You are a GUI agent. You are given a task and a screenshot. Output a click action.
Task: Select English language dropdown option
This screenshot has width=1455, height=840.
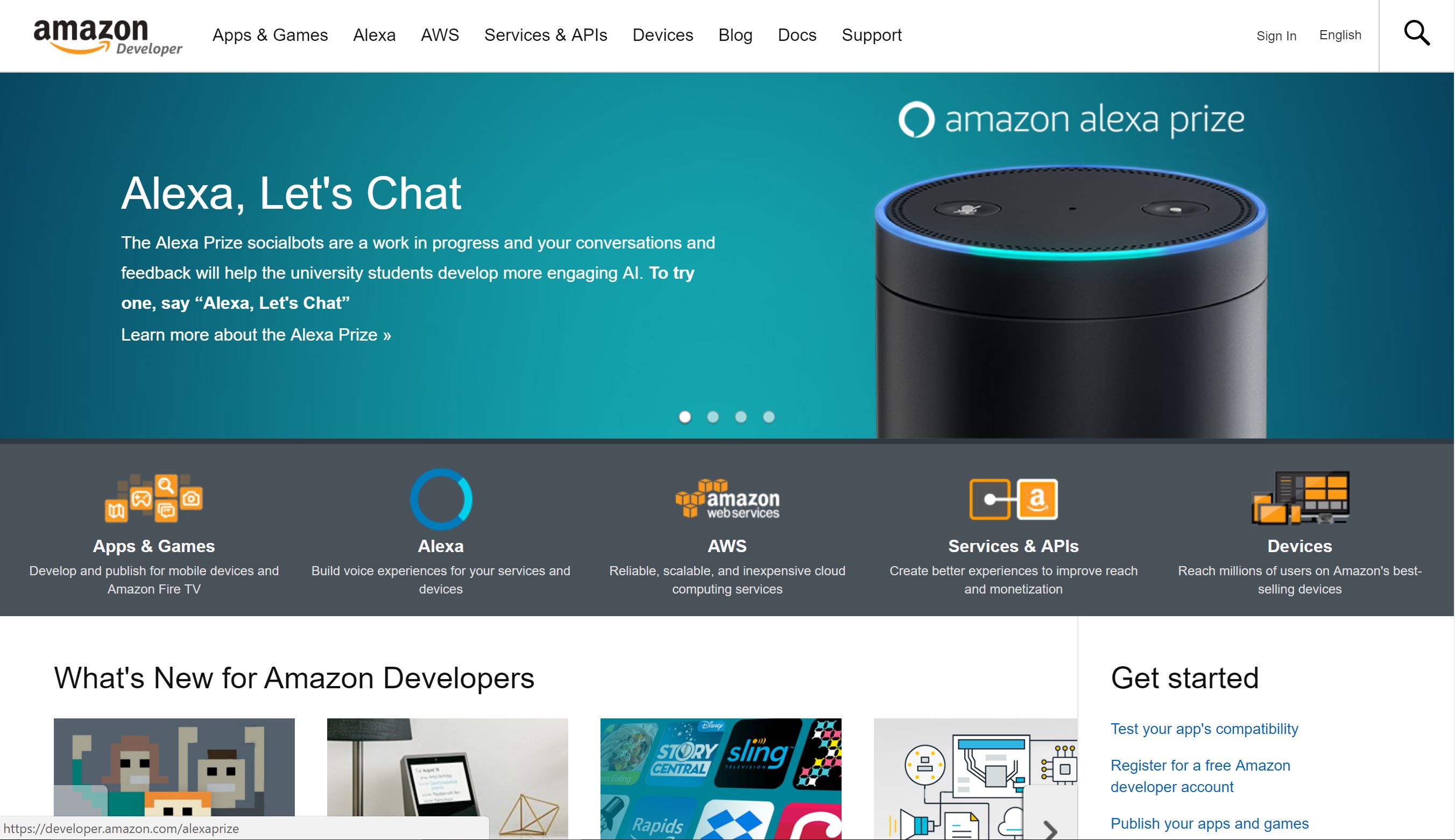point(1339,35)
